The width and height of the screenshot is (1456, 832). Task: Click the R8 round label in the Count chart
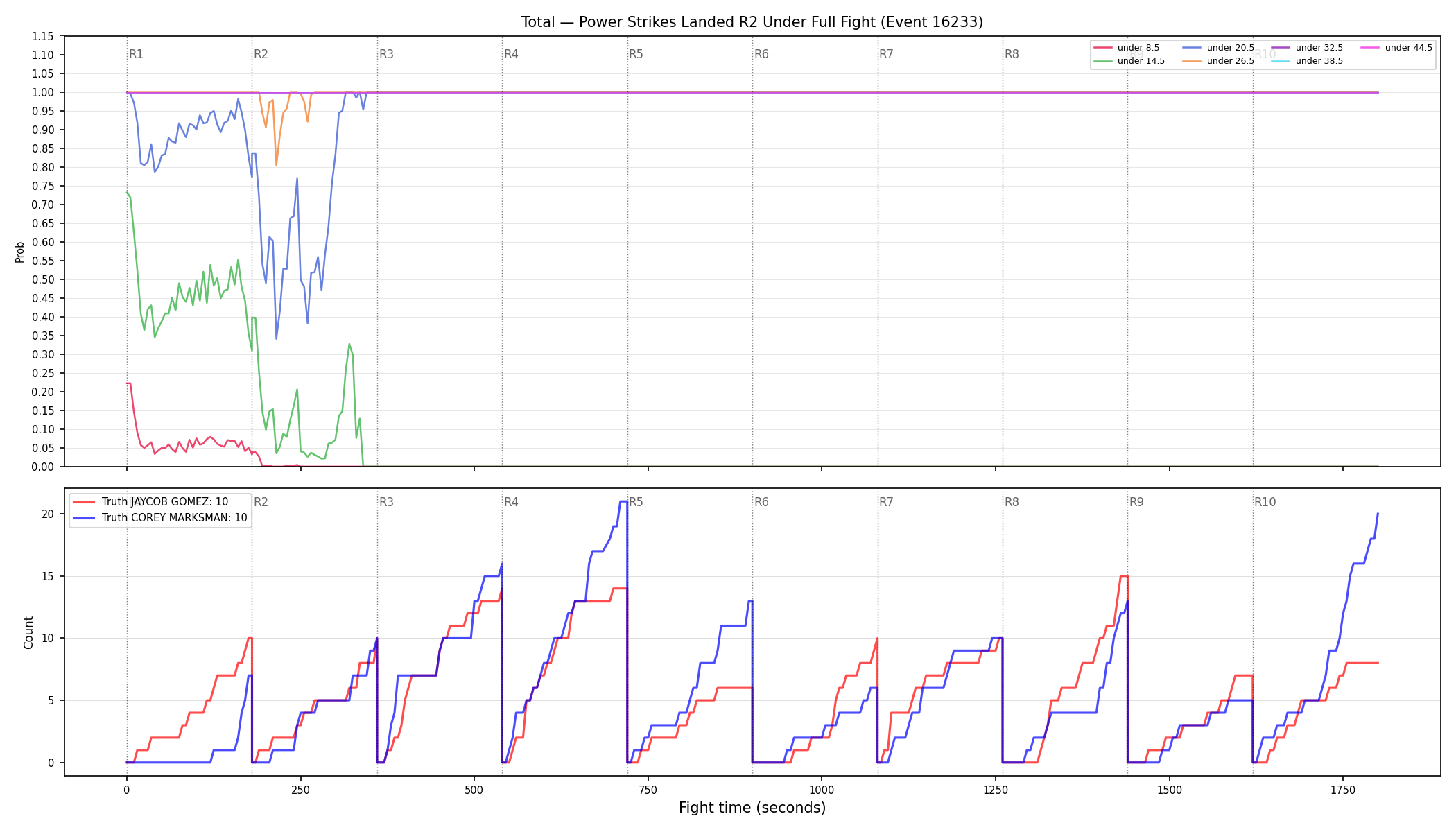click(1012, 502)
